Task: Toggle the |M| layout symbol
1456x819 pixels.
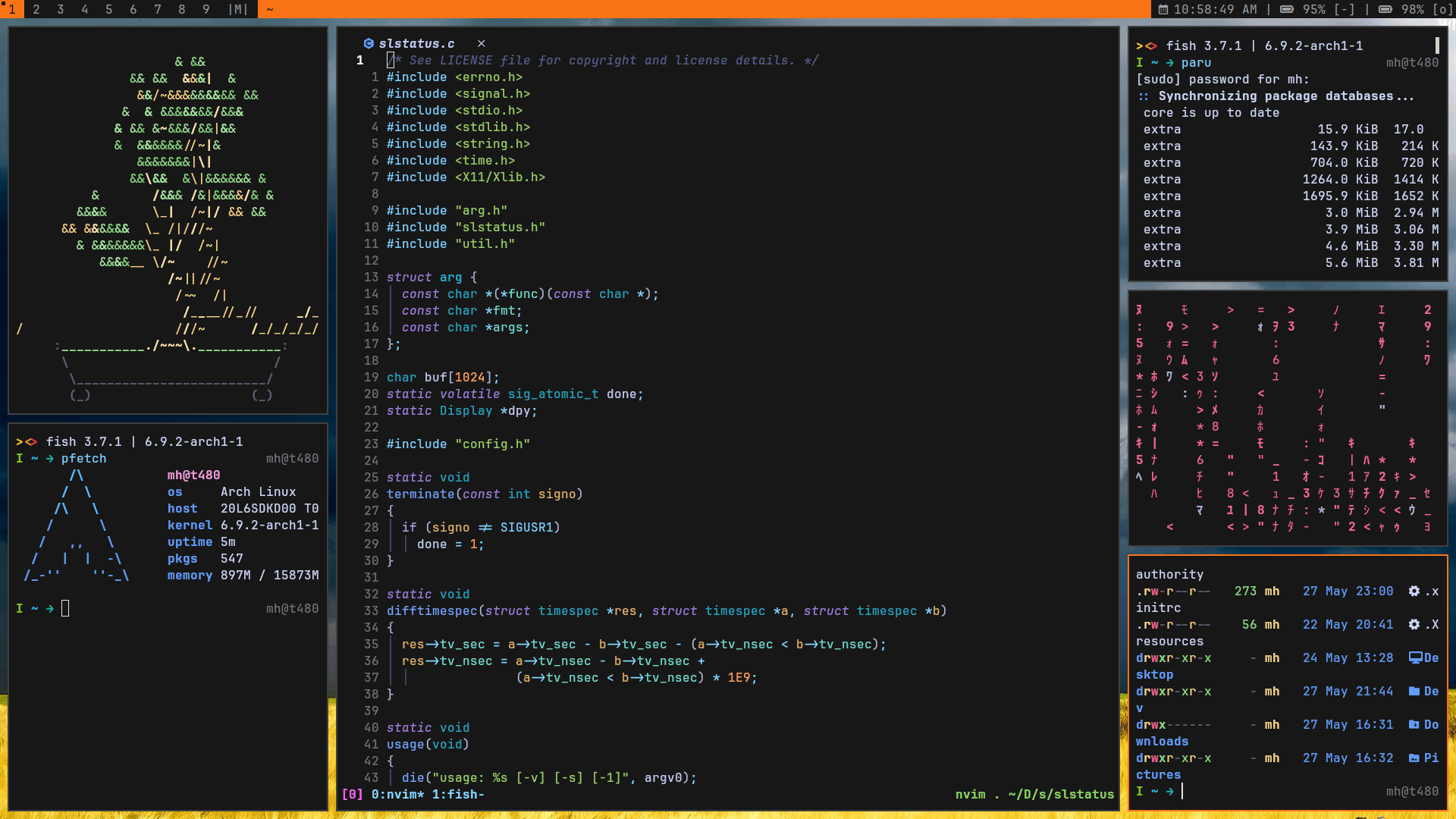Action: (x=238, y=9)
